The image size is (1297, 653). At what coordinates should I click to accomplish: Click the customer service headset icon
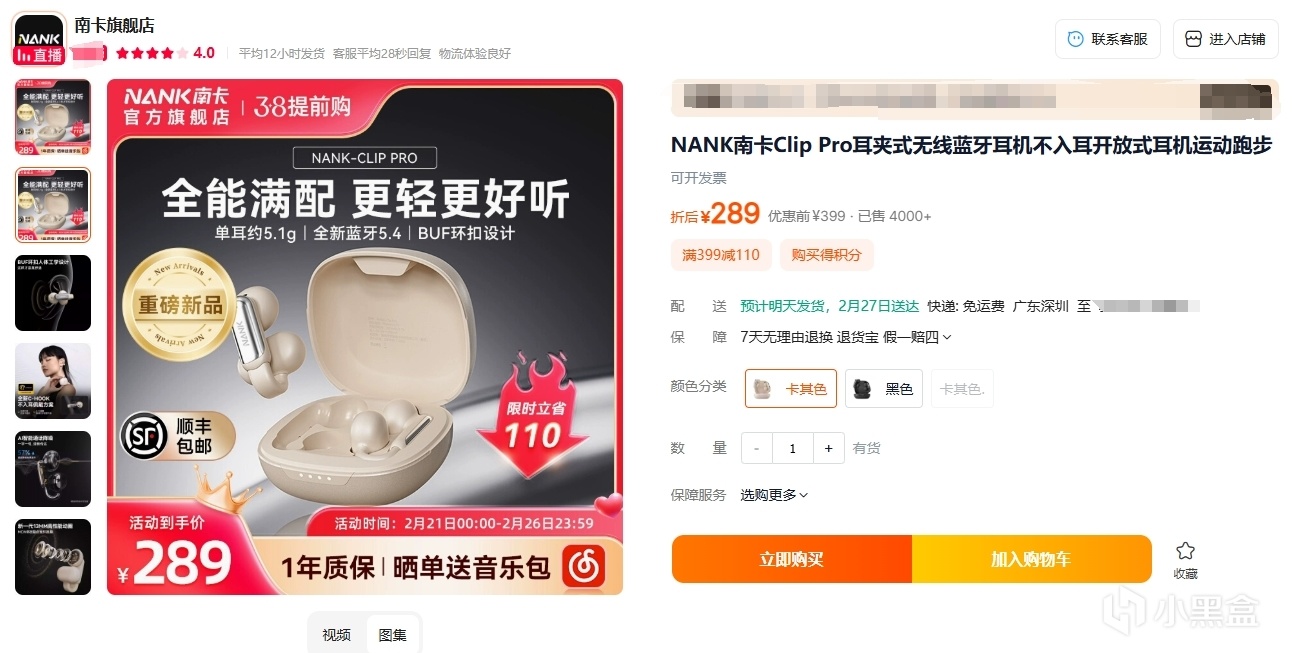(x=1075, y=39)
